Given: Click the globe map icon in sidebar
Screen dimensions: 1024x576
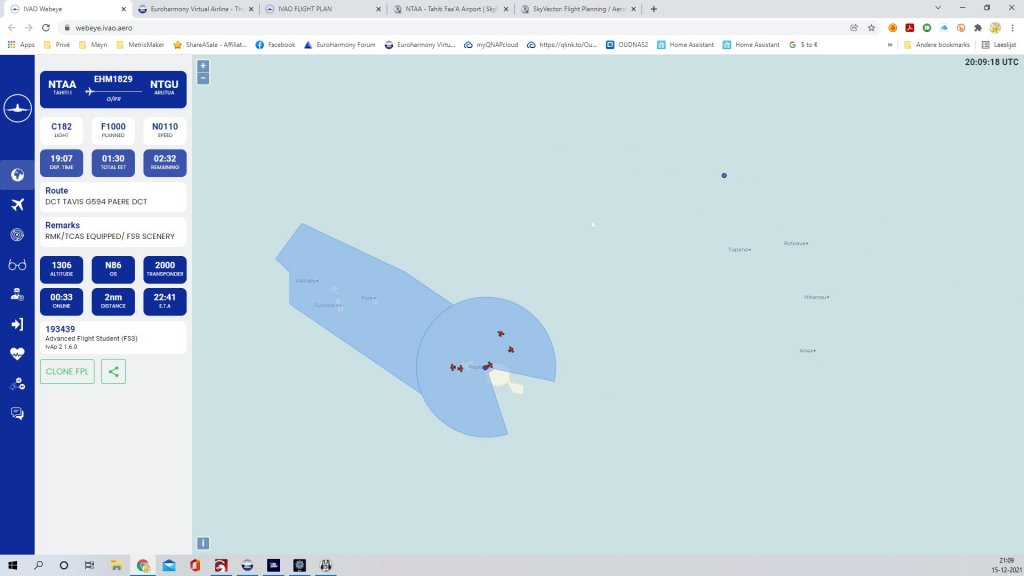Looking at the screenshot, I should click(x=17, y=175).
